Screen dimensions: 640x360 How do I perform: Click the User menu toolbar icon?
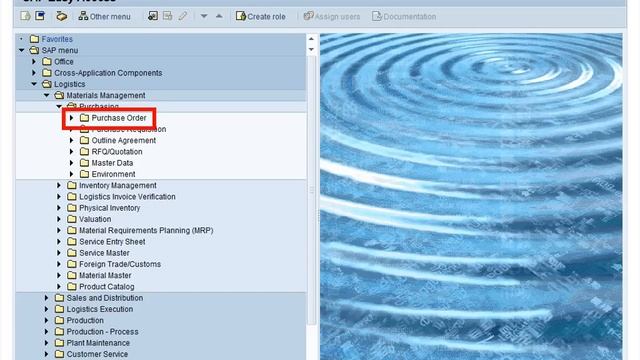tap(25, 16)
